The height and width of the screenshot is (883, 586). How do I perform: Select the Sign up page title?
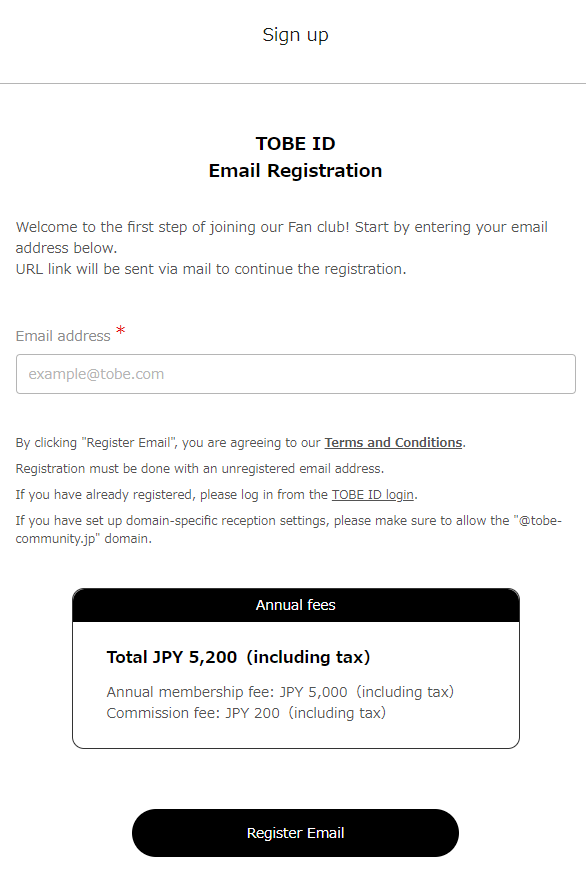pos(296,35)
